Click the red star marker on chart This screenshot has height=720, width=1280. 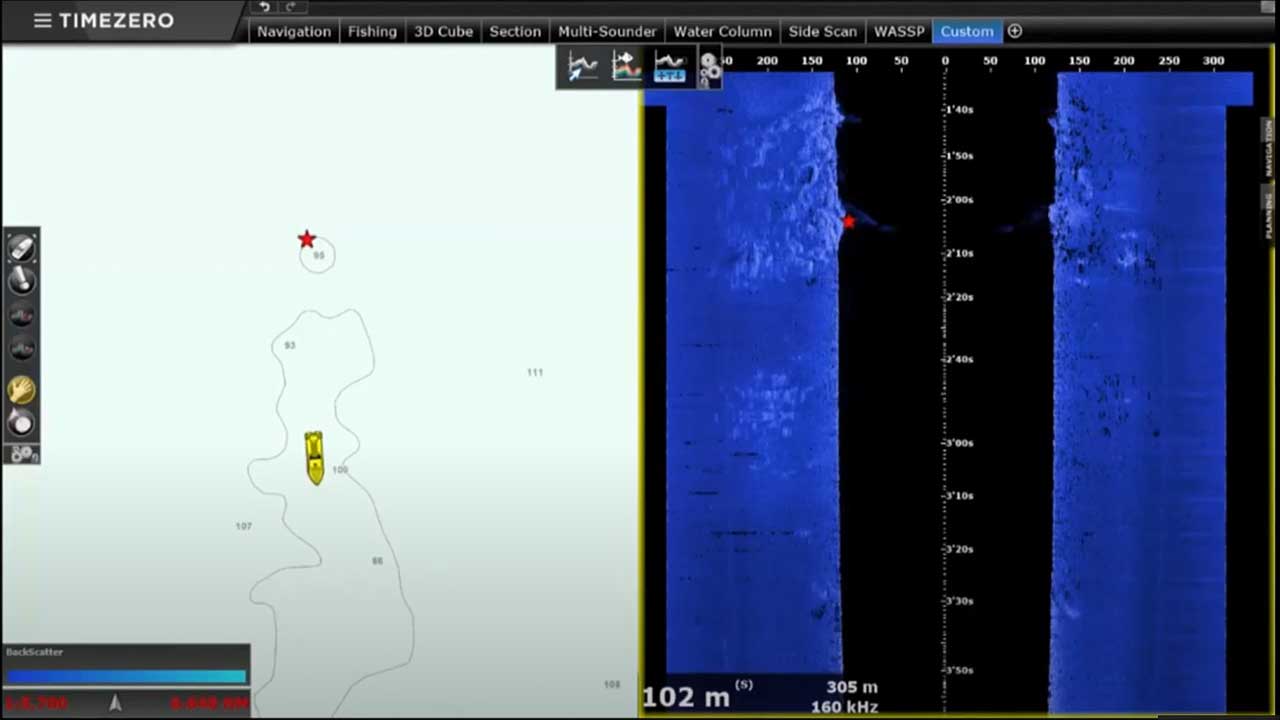click(307, 239)
